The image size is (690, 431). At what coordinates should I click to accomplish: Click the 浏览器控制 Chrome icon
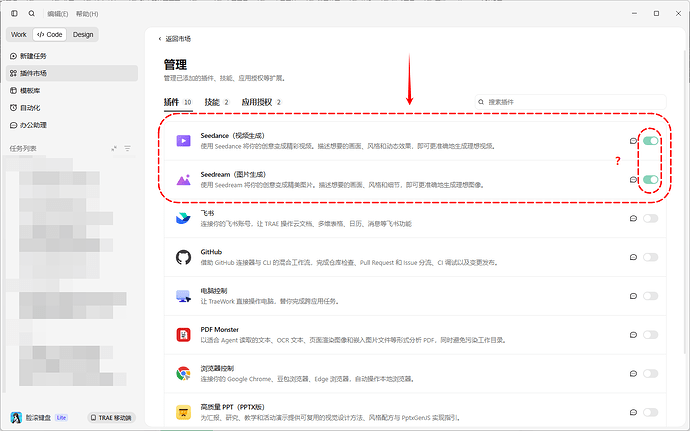coord(184,373)
